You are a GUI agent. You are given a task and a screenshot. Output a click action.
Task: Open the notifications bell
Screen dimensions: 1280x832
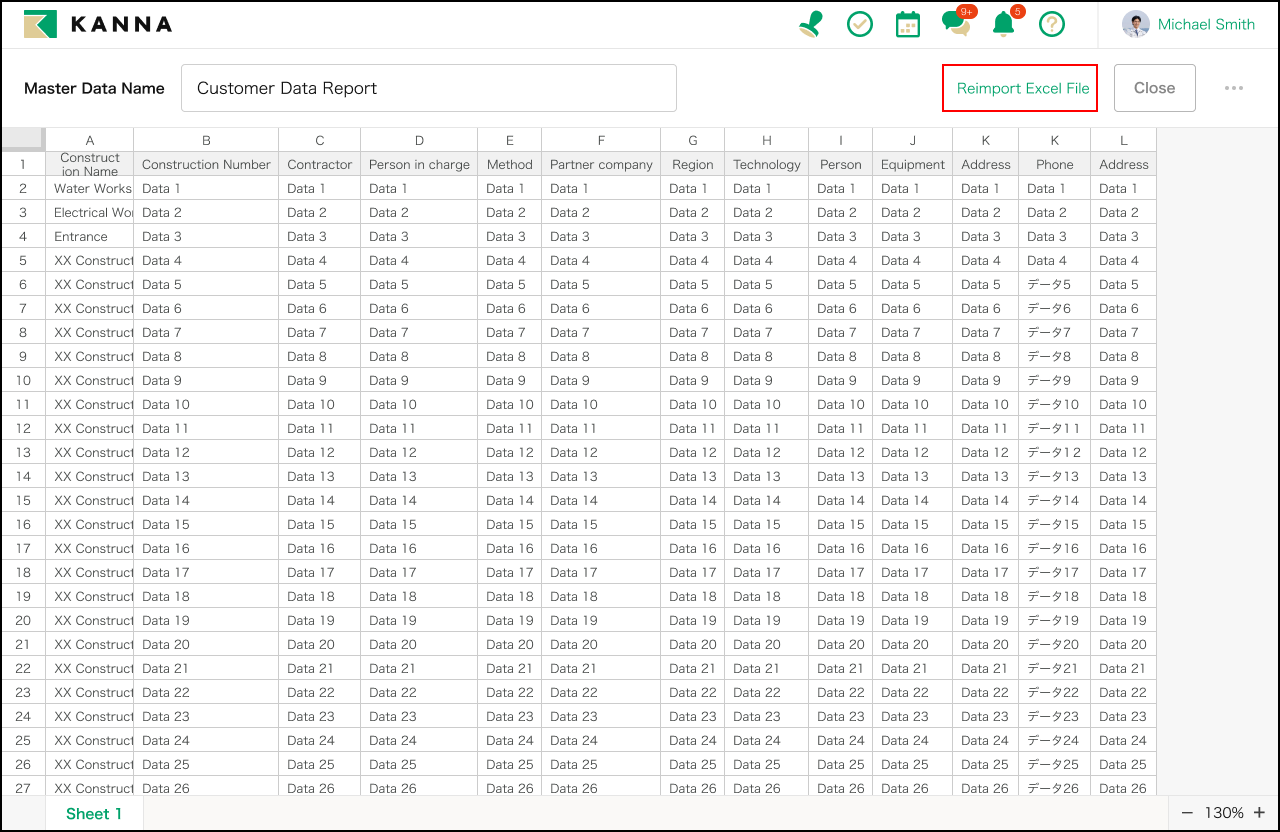pos(1003,25)
